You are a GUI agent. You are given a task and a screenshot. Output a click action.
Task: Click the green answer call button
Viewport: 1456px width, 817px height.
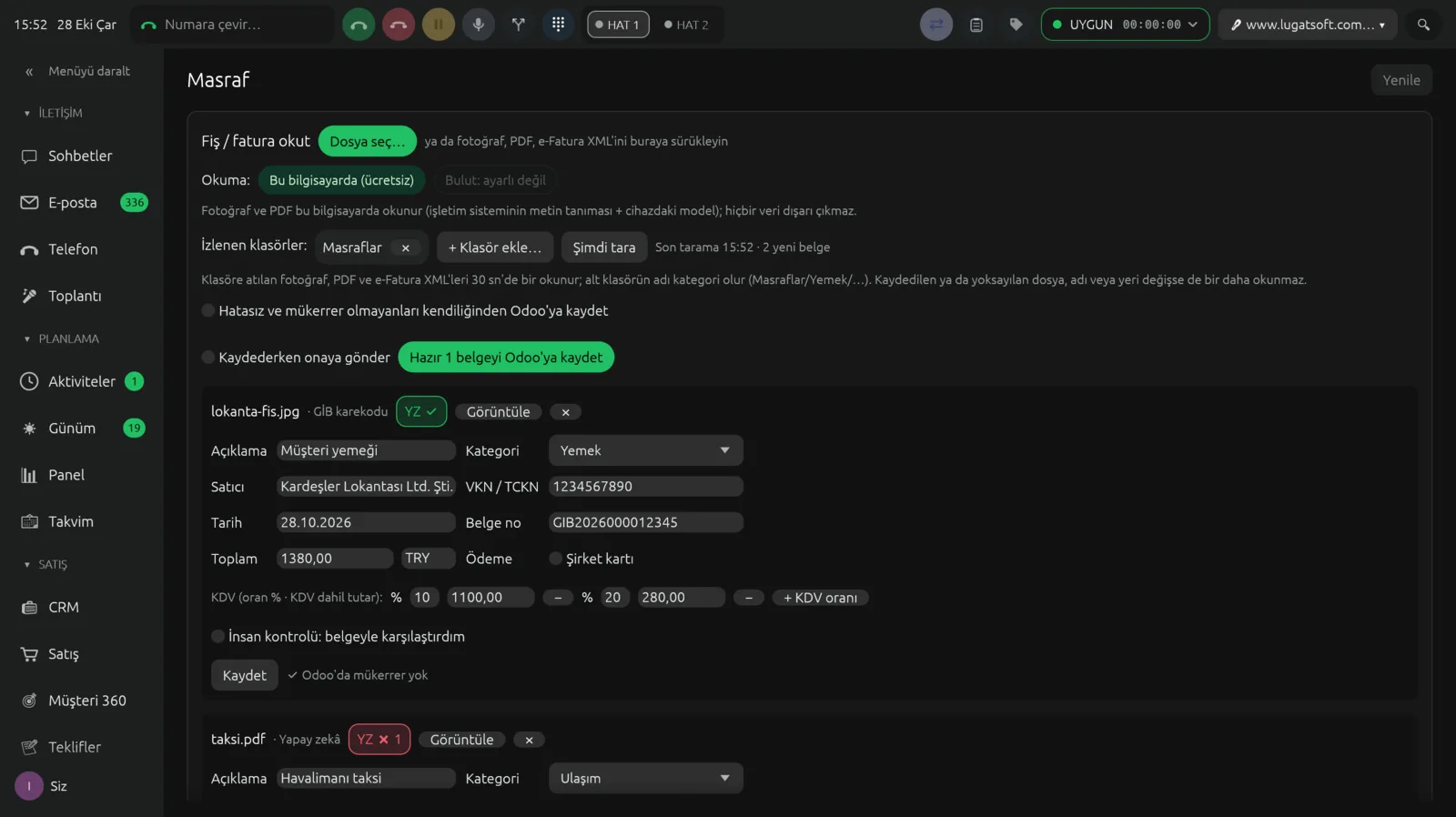pyautogui.click(x=359, y=25)
